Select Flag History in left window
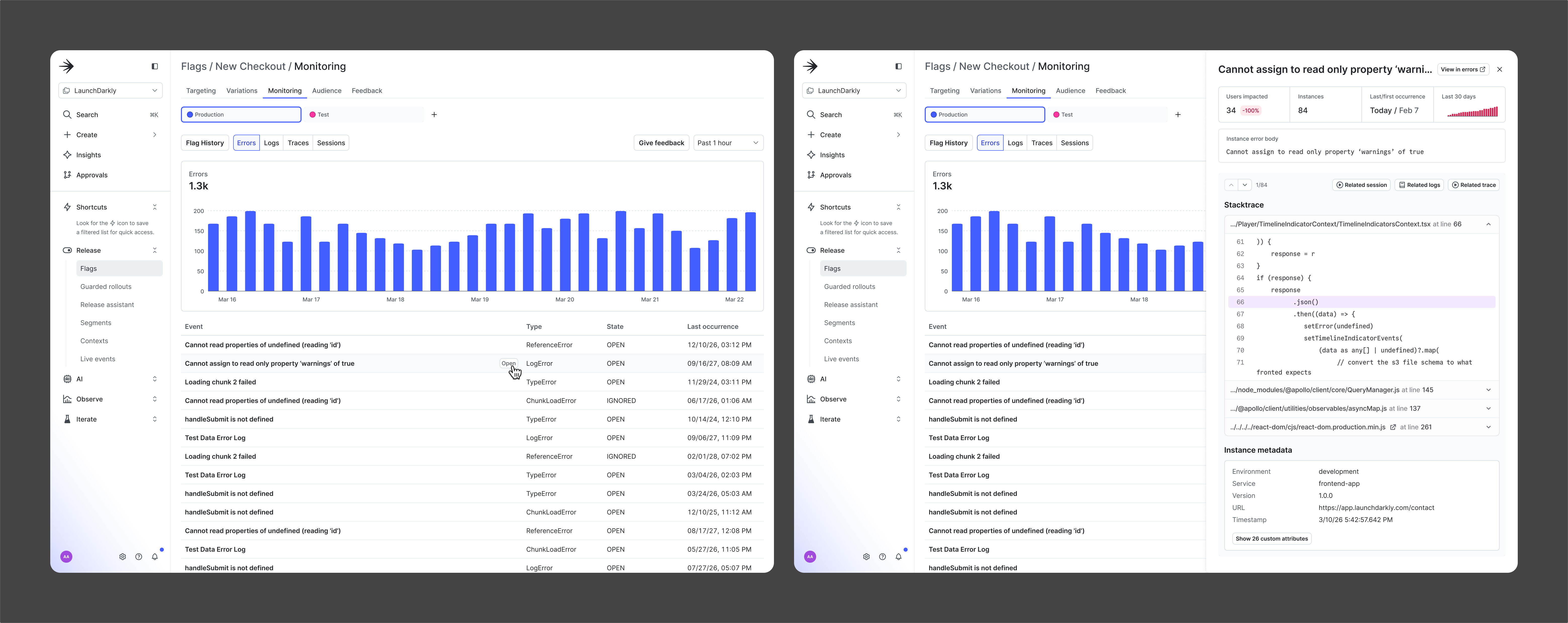This screenshot has width=1568, height=623. point(205,143)
